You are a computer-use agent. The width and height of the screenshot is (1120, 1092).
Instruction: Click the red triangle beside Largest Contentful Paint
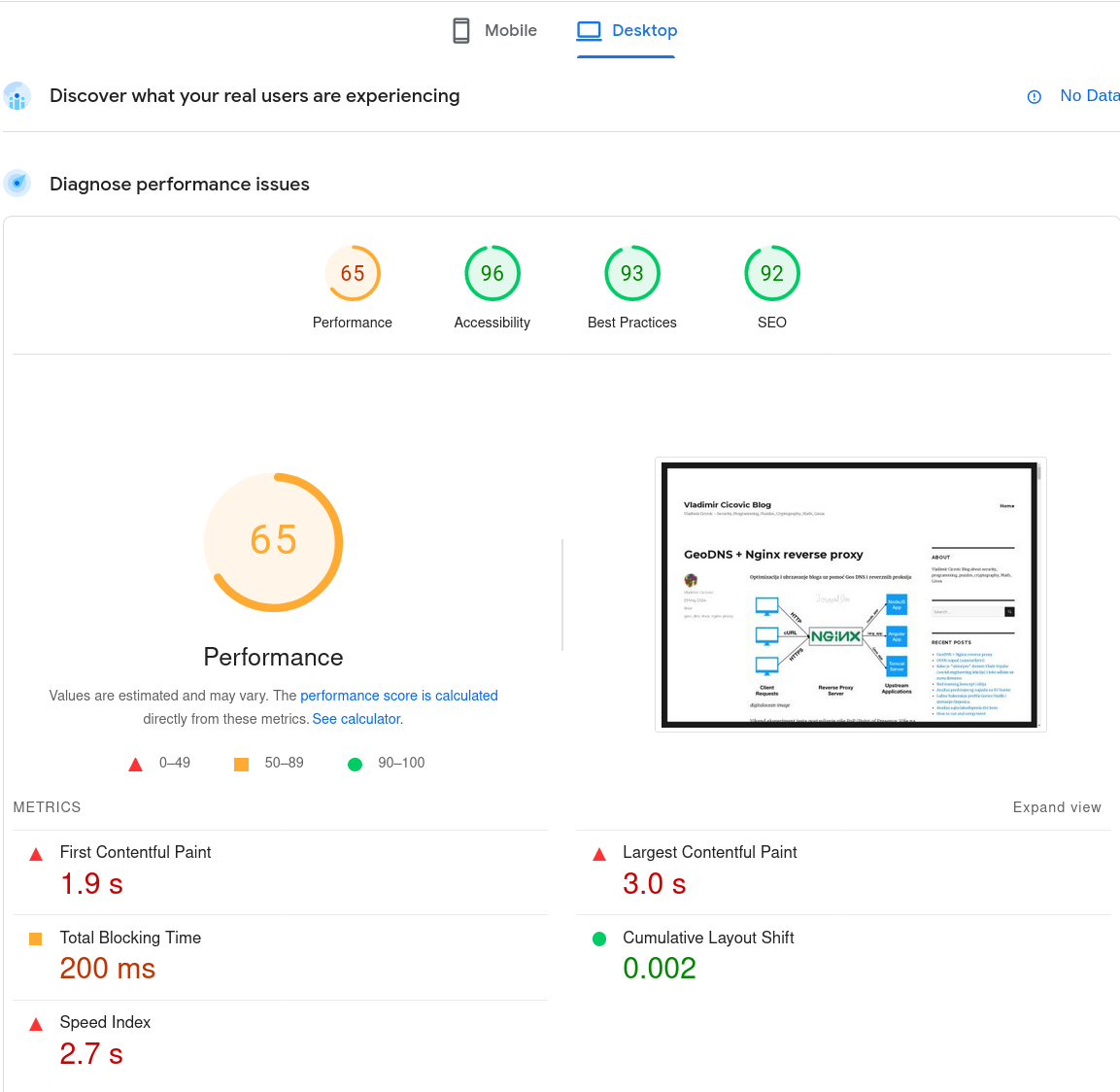599,854
